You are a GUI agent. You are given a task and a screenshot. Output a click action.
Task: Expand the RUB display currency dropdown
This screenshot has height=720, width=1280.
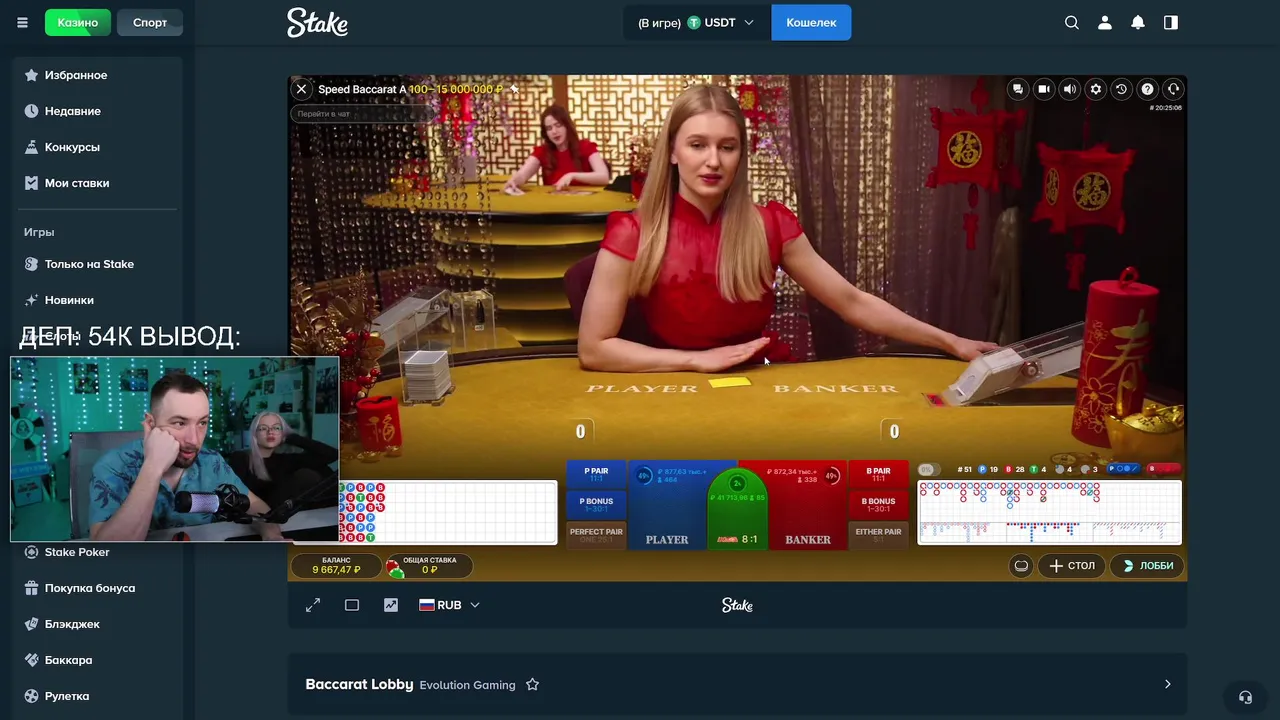pos(449,605)
